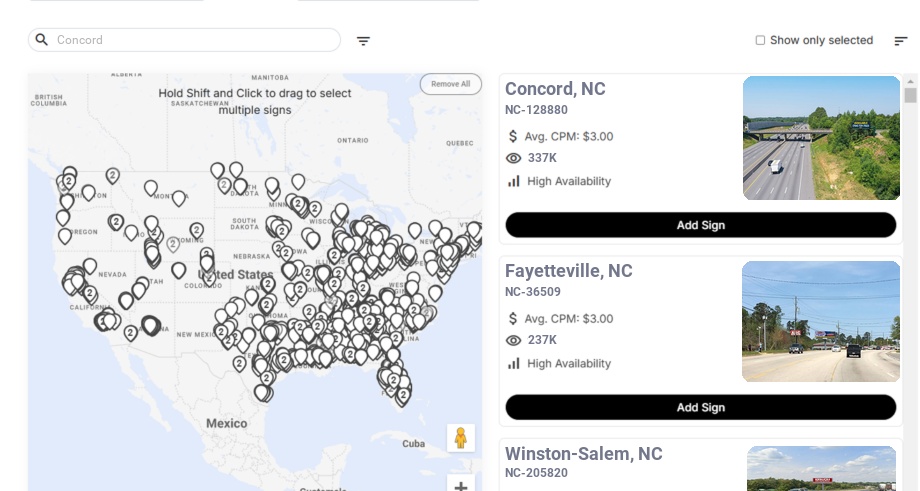The height and width of the screenshot is (491, 920).
Task: Click the search magnifier icon
Action: (42, 40)
